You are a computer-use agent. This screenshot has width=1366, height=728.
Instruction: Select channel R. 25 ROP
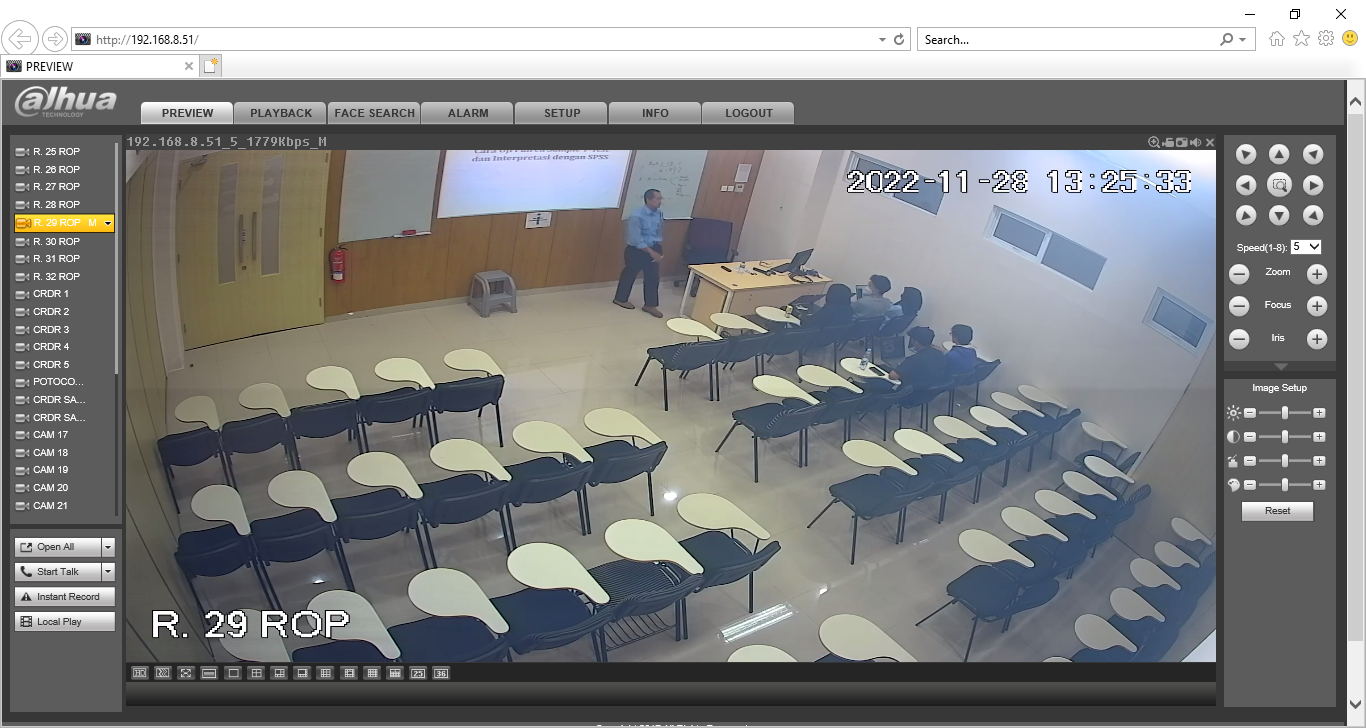tap(56, 152)
